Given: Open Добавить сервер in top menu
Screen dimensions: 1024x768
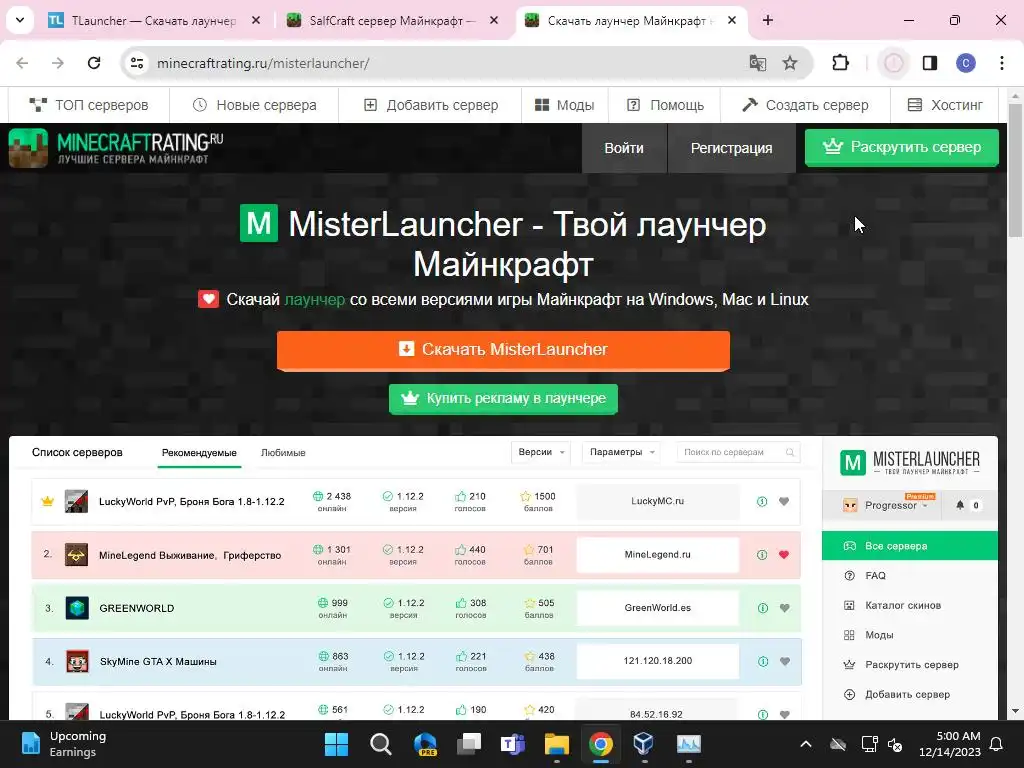Looking at the screenshot, I should (430, 105).
